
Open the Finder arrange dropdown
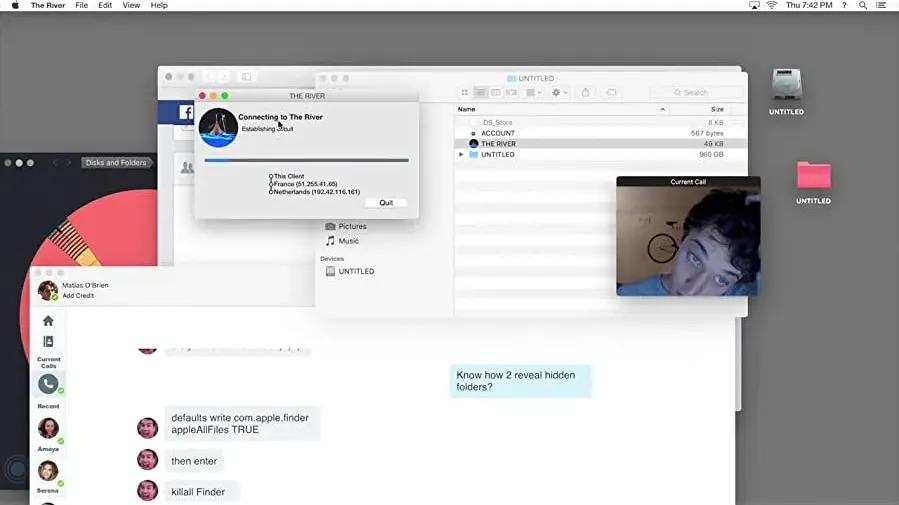[533, 92]
